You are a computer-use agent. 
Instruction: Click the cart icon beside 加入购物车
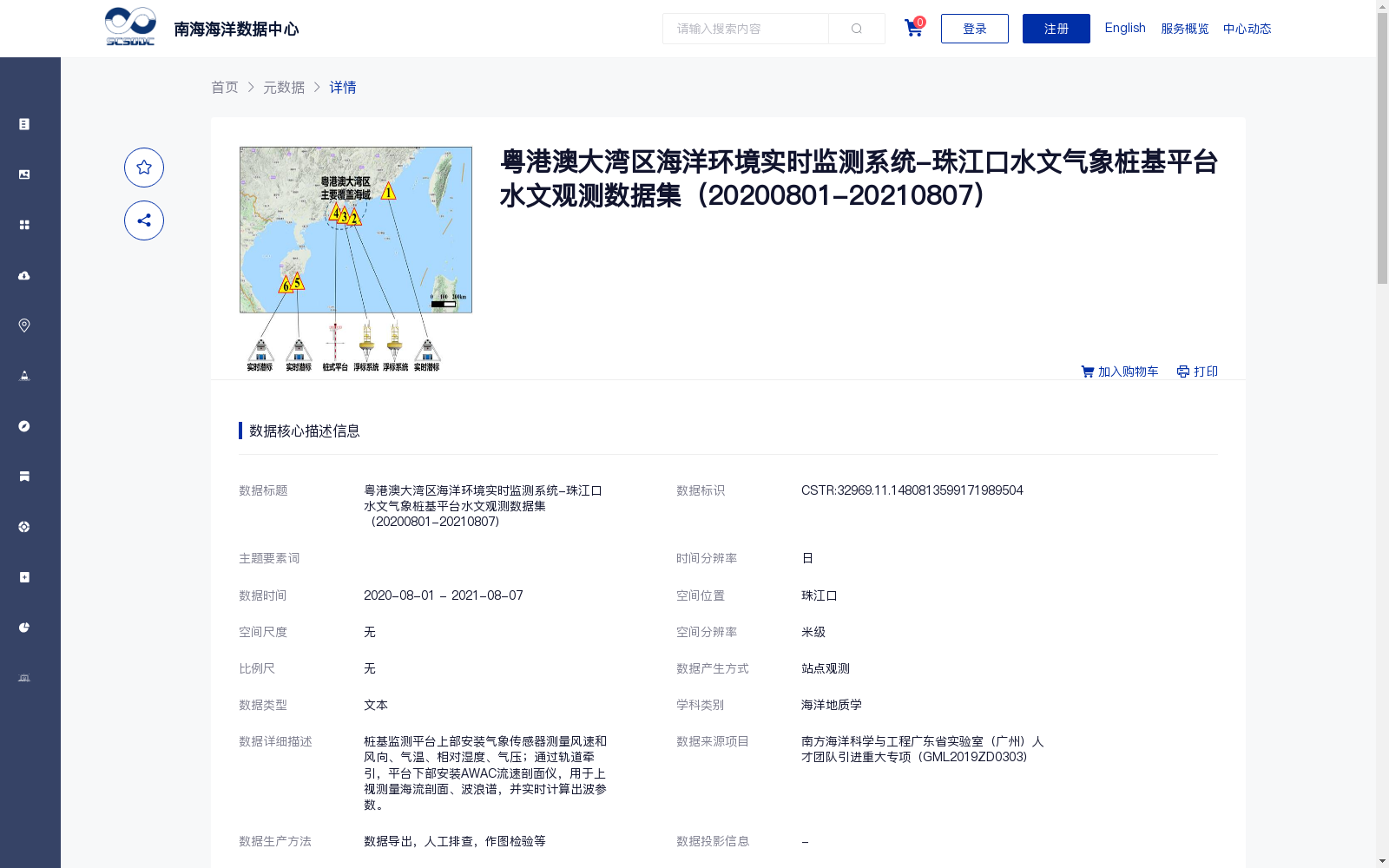pyautogui.click(x=1087, y=372)
